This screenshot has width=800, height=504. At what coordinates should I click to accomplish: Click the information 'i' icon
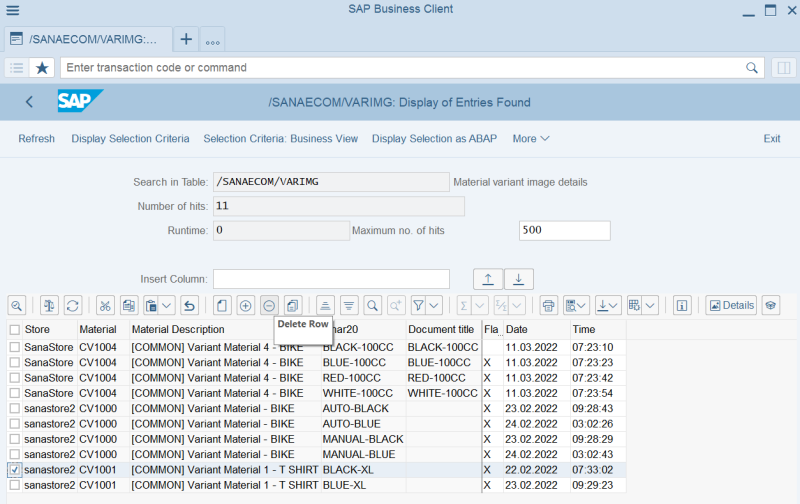(x=682, y=306)
